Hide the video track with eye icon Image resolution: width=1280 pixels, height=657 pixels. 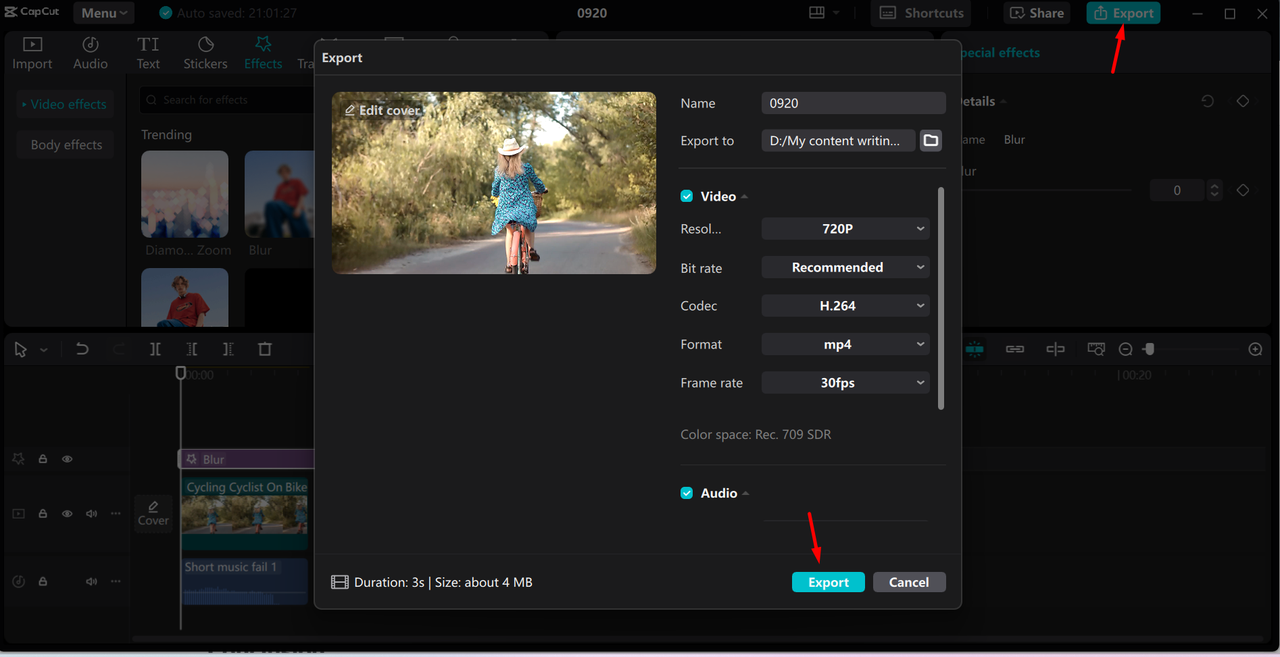pyautogui.click(x=67, y=514)
